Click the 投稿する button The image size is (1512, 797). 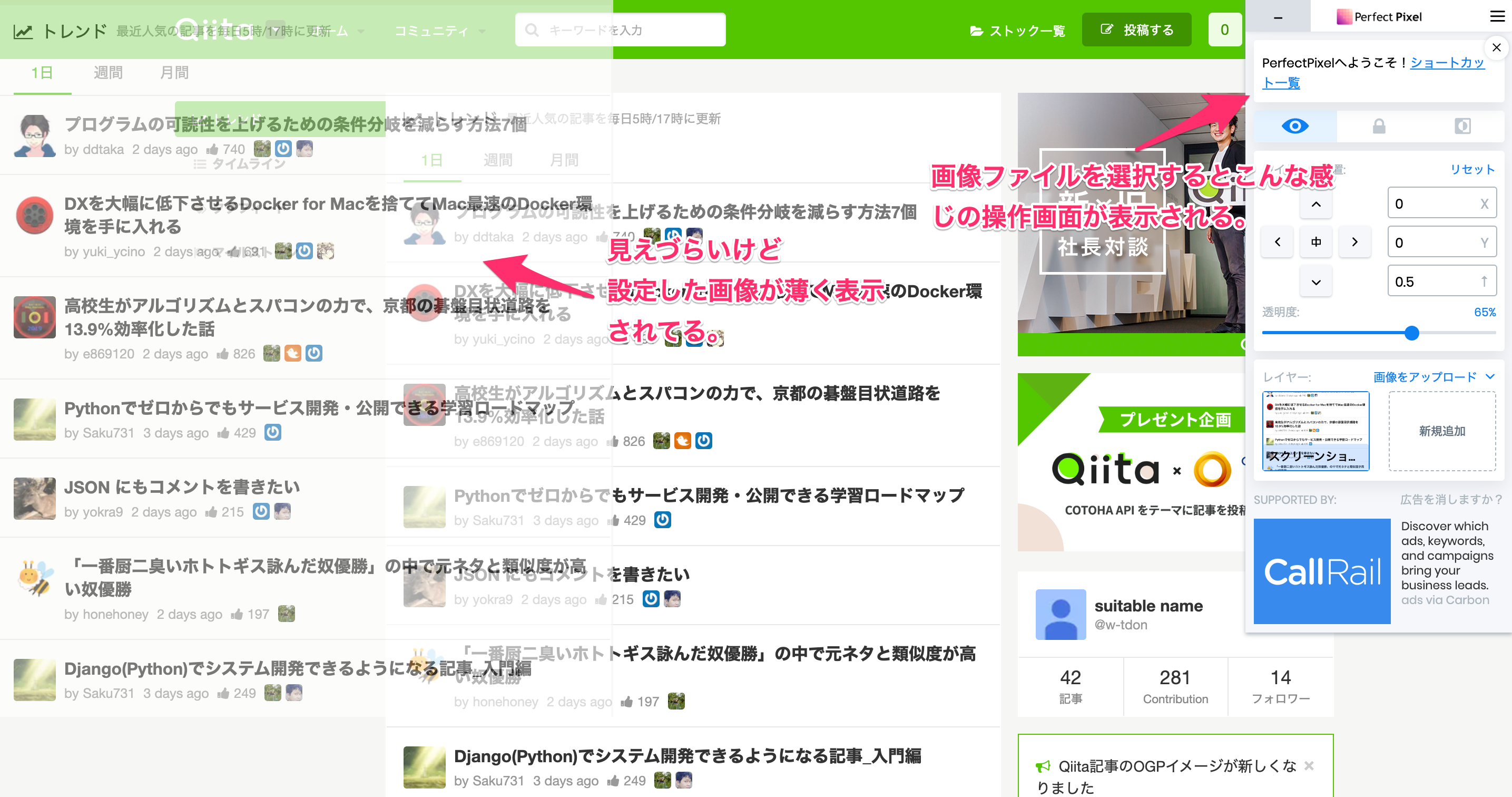tap(1136, 30)
